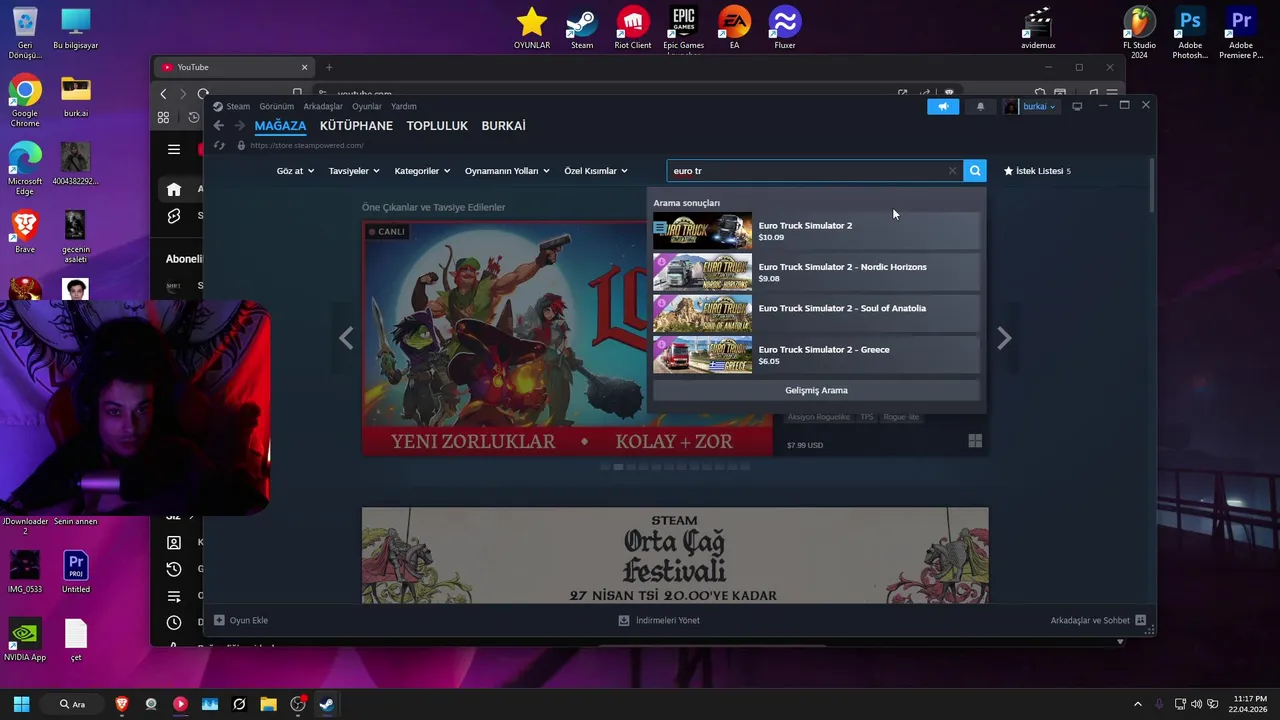Click YouTube tab in background browser
This screenshot has height=720, width=1280.
coord(232,67)
